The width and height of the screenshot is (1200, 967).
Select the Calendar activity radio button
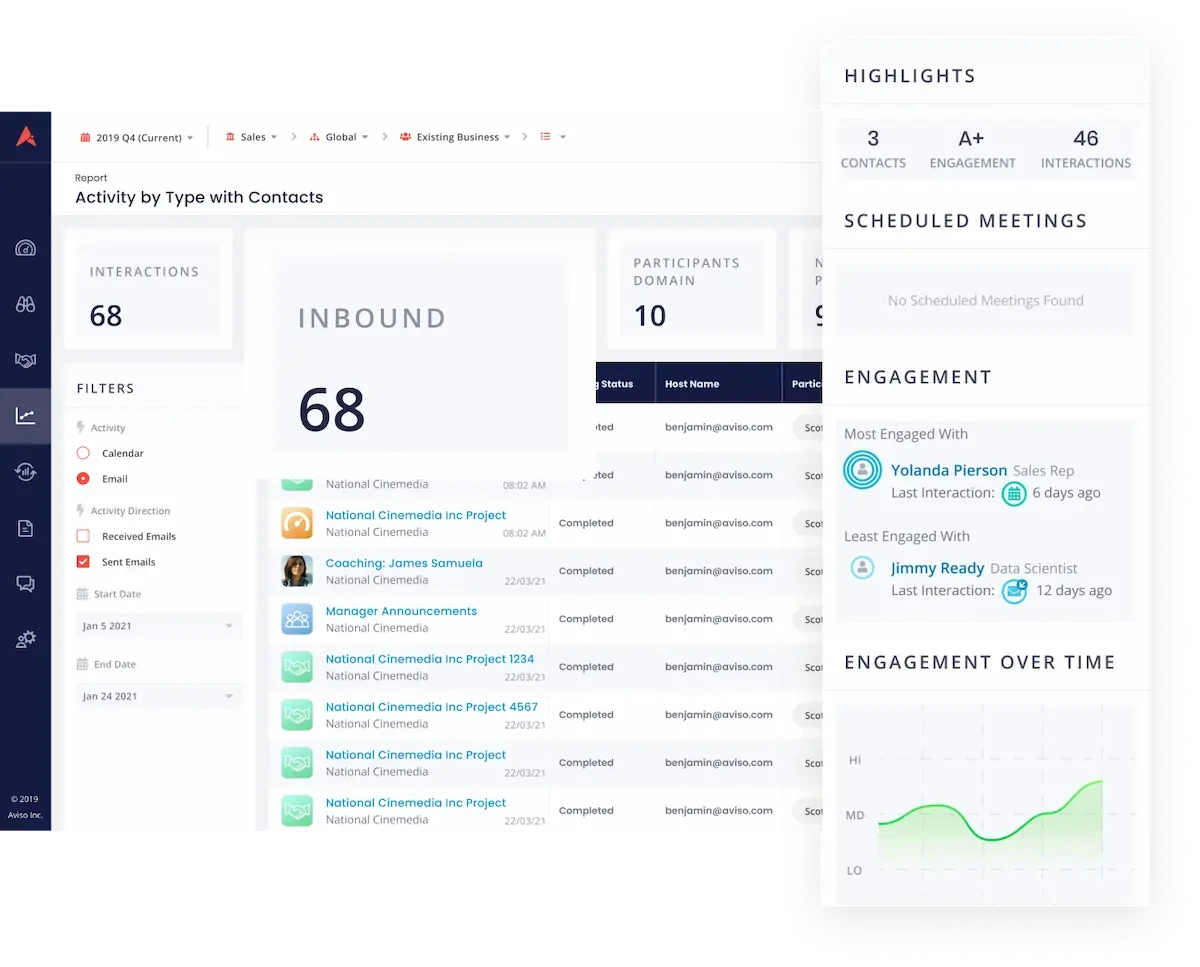(83, 453)
